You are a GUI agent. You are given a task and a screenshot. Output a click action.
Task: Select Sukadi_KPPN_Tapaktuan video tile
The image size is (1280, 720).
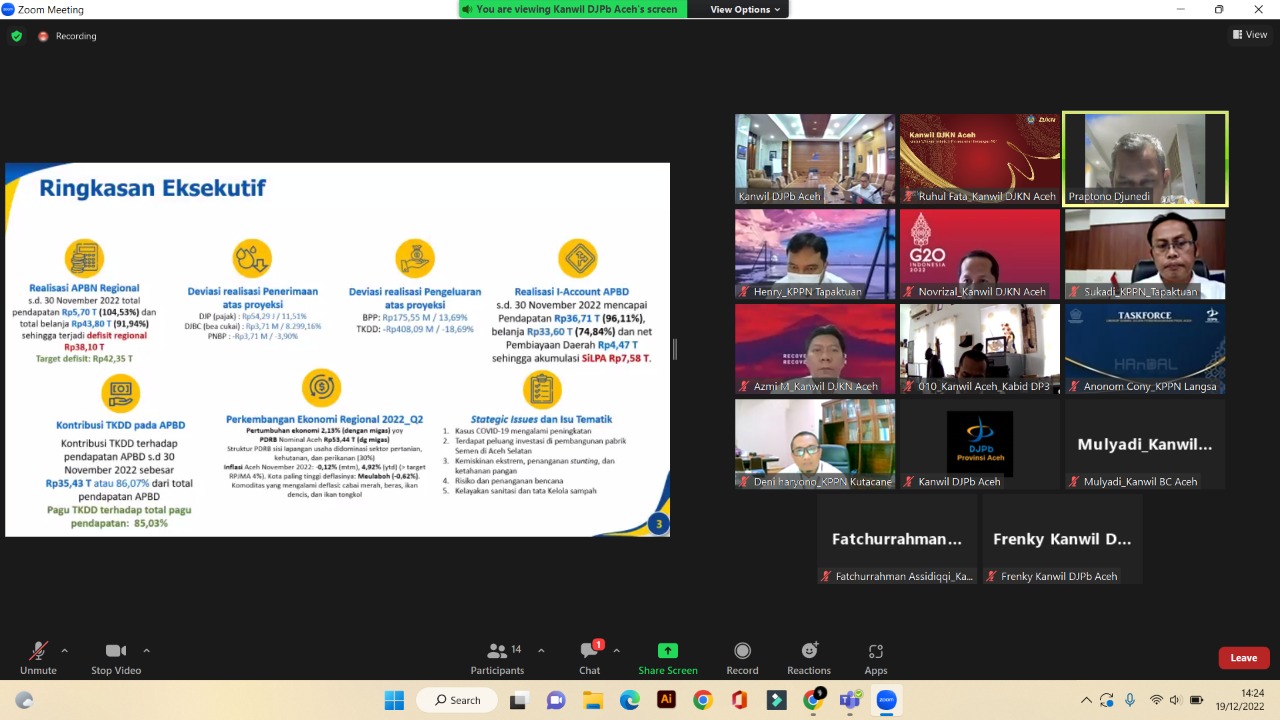(x=1145, y=254)
